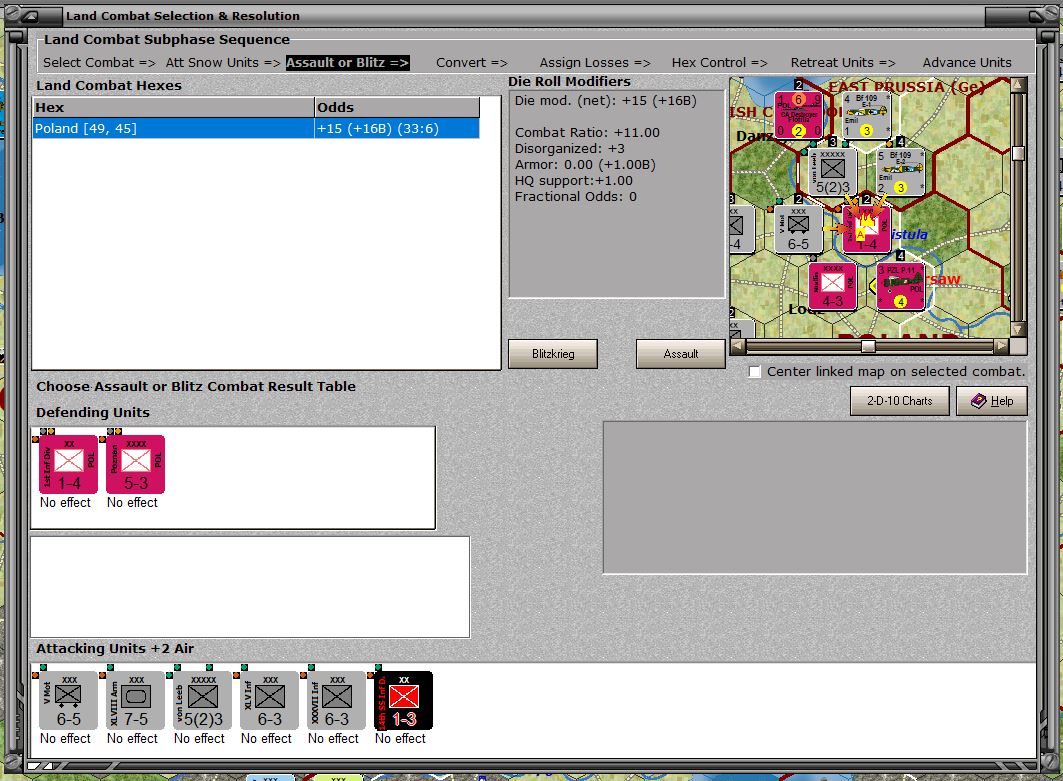Click the von Leeb HQ counter on the map
Screen dimensions: 1063x781
pos(832,172)
